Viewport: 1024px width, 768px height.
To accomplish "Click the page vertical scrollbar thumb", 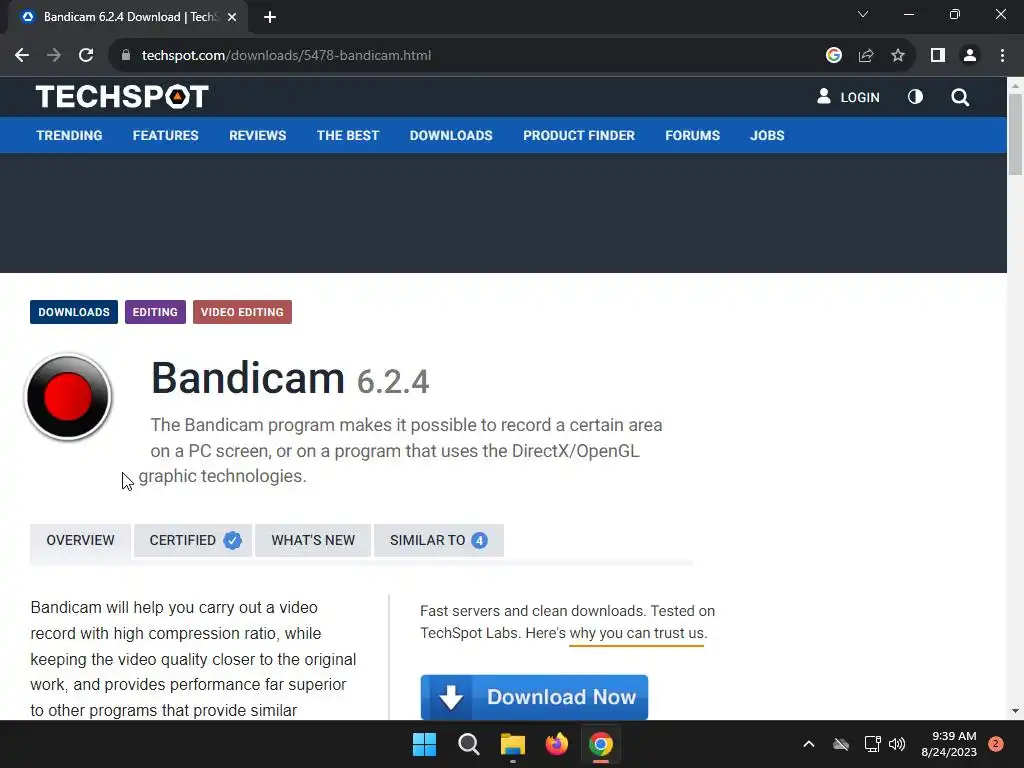I will click(1015, 134).
